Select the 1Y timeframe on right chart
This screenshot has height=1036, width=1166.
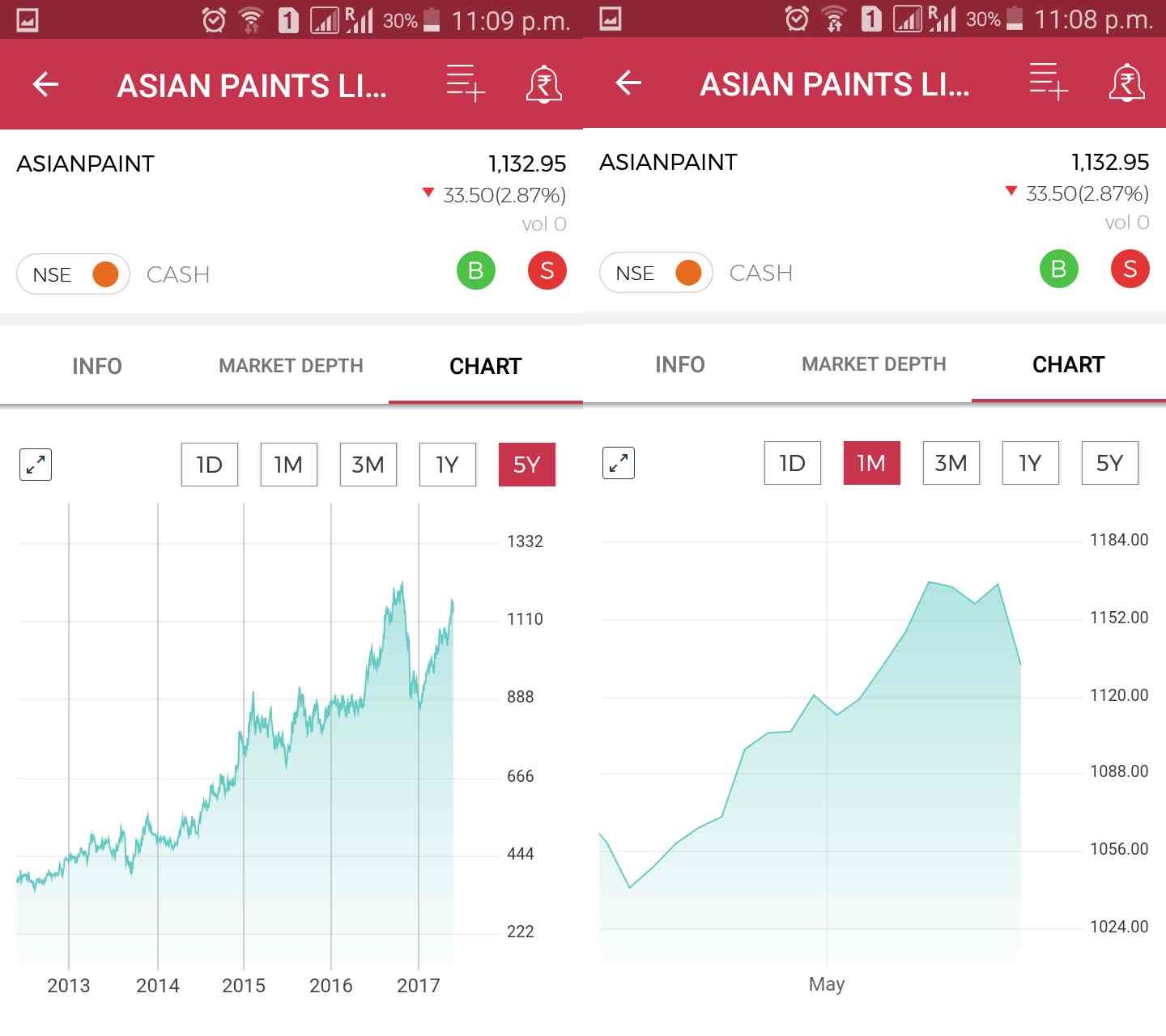click(x=1030, y=463)
